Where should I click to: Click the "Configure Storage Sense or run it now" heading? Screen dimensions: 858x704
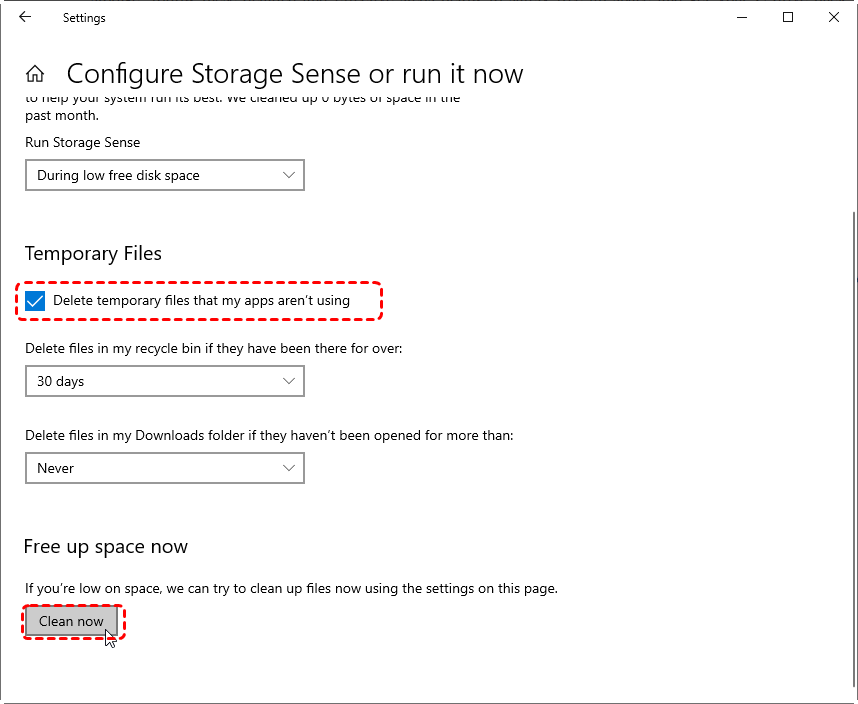pyautogui.click(x=294, y=74)
